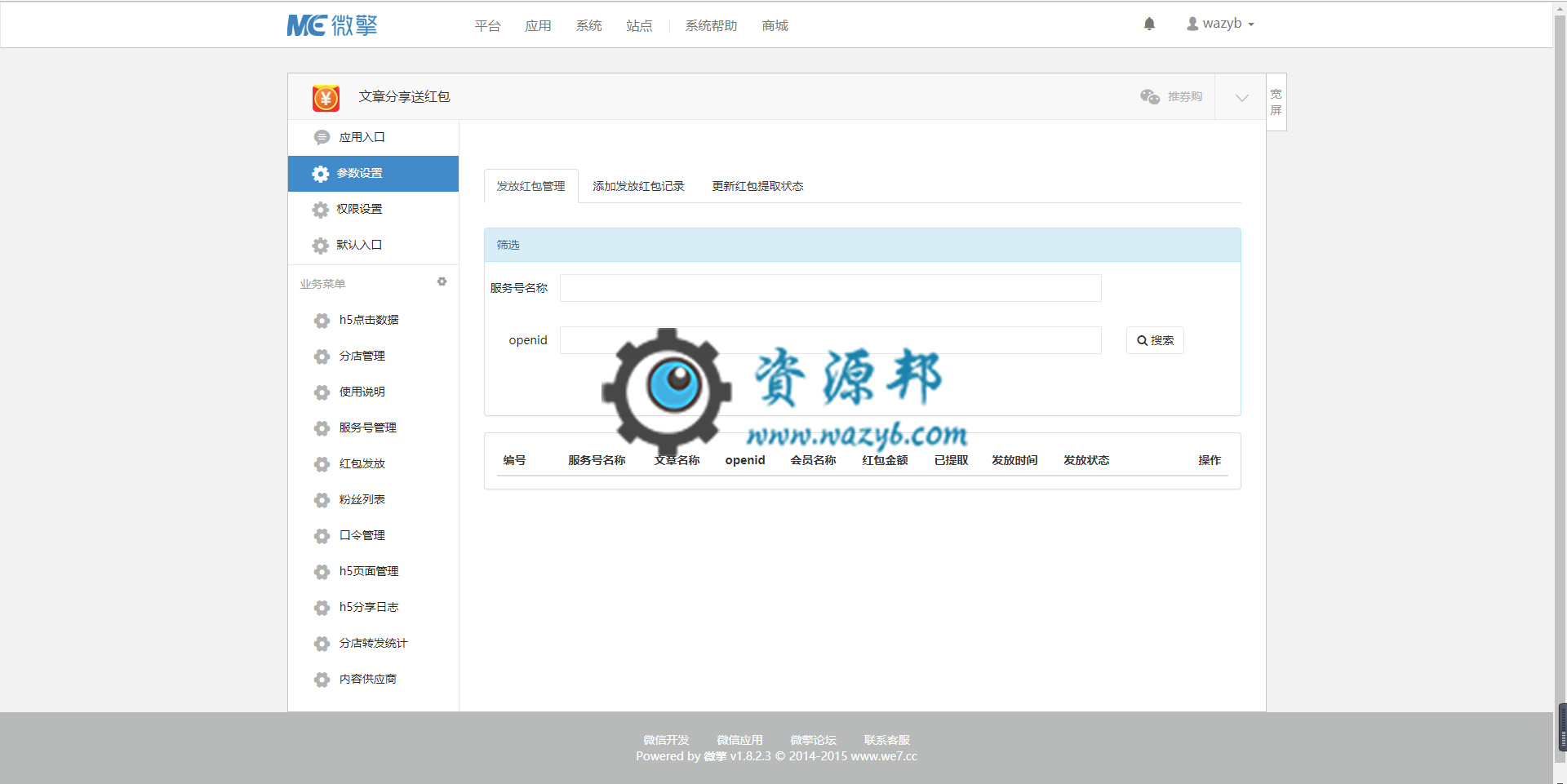Image resolution: width=1567 pixels, height=784 pixels.
Task: Switch to 更新红包提取状态 tab
Action: coord(757,186)
